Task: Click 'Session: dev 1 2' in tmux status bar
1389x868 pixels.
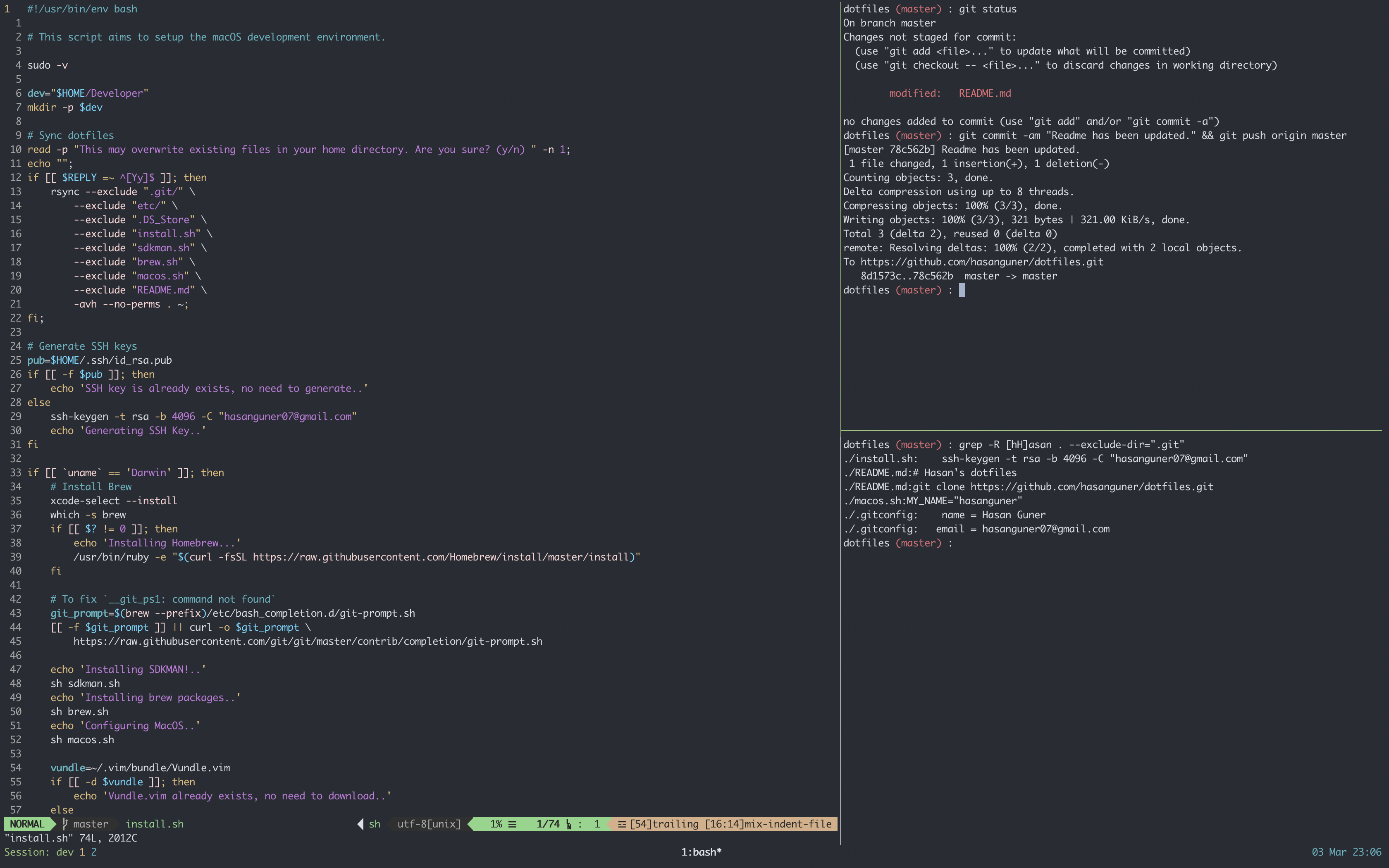Action: [x=50, y=852]
